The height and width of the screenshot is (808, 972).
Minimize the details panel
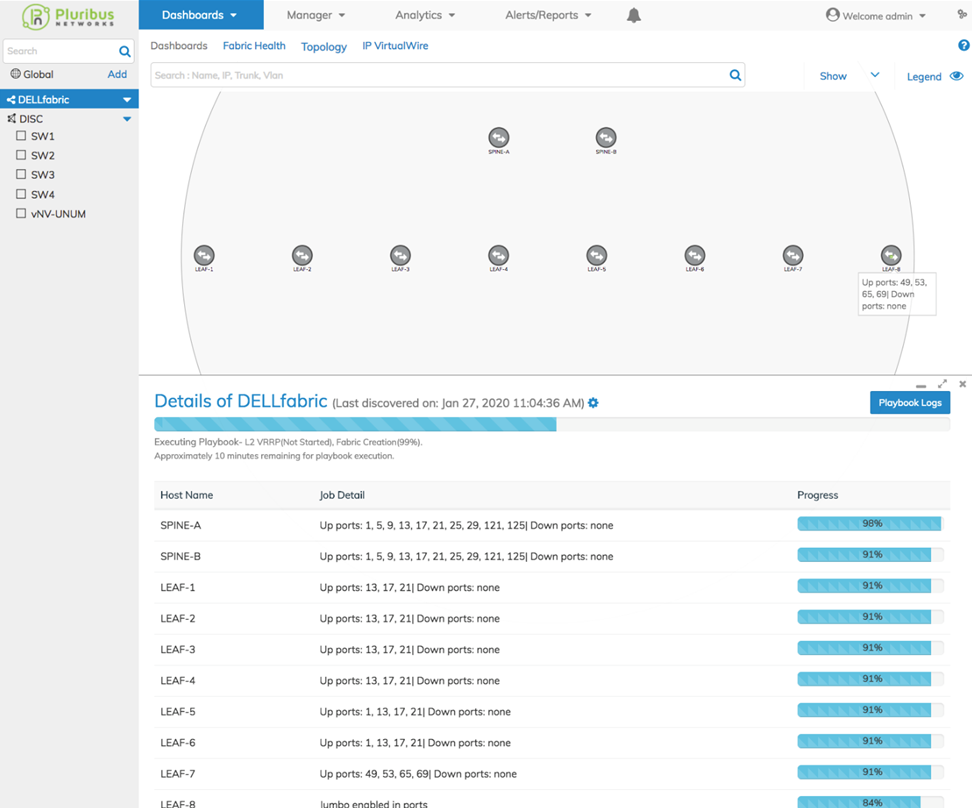point(921,385)
